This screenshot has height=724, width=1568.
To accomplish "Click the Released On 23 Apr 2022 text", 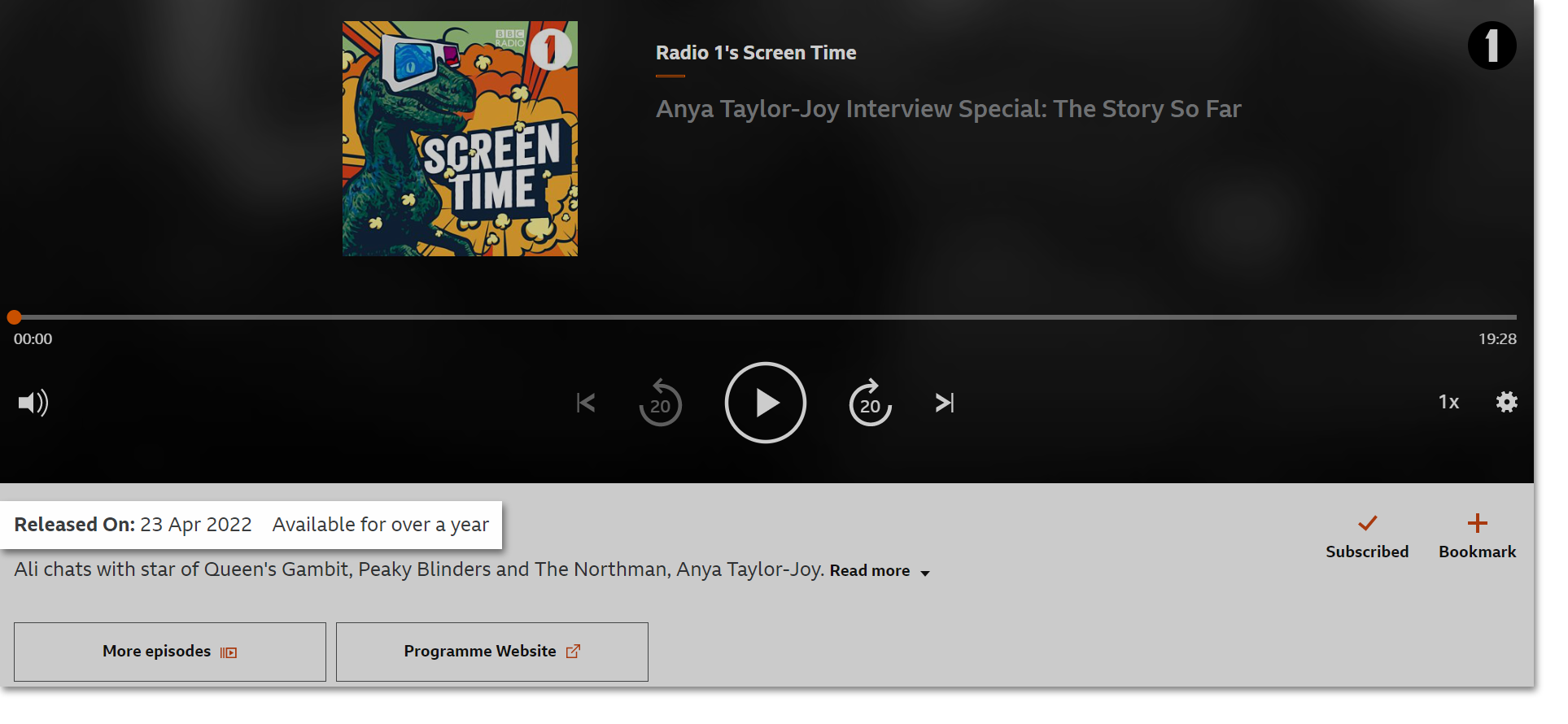I will pos(133,525).
